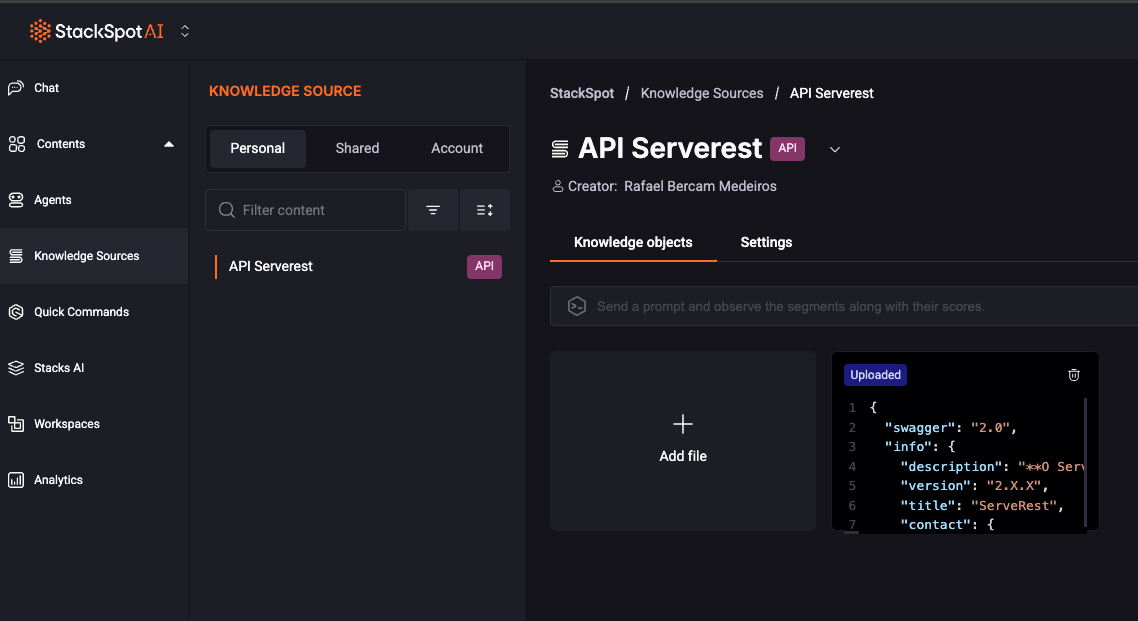The image size is (1138, 621).
Task: Switch to the Settings tab
Action: coord(766,242)
